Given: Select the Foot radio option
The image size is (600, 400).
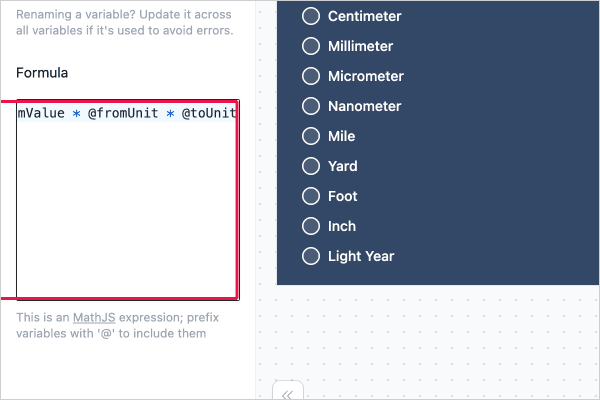Looking at the screenshot, I should pyautogui.click(x=311, y=196).
